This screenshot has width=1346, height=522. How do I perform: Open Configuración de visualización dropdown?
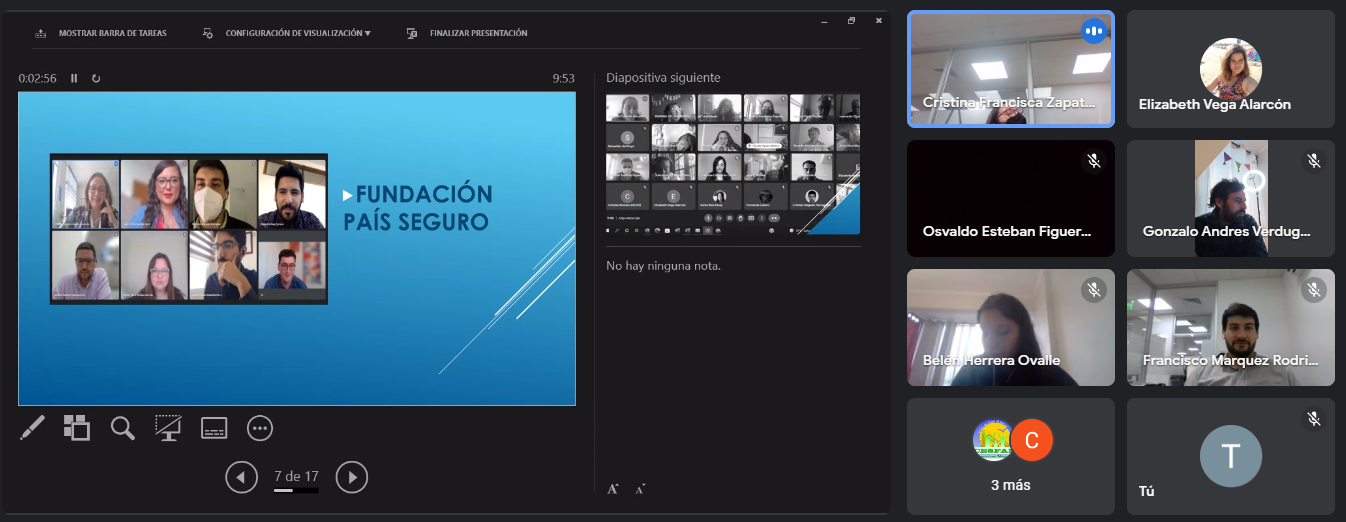(286, 33)
